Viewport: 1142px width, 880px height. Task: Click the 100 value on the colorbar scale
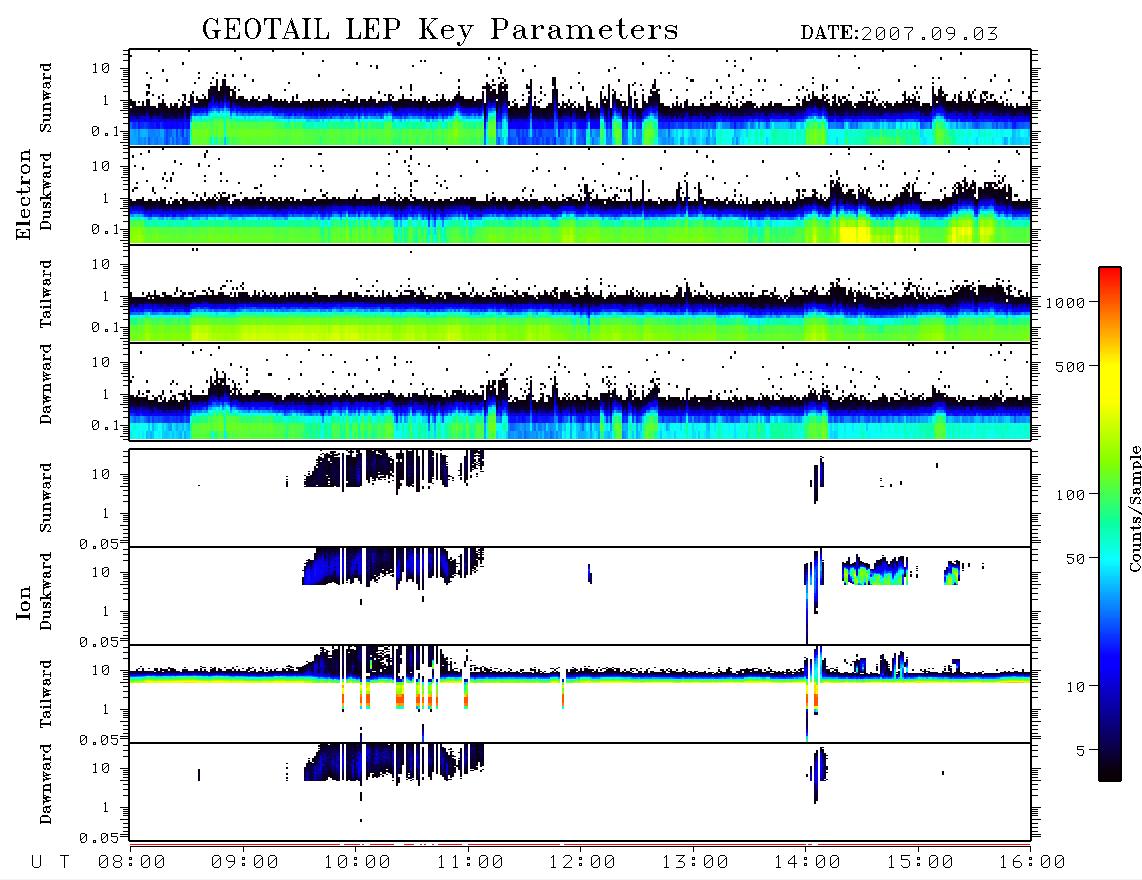[1070, 495]
